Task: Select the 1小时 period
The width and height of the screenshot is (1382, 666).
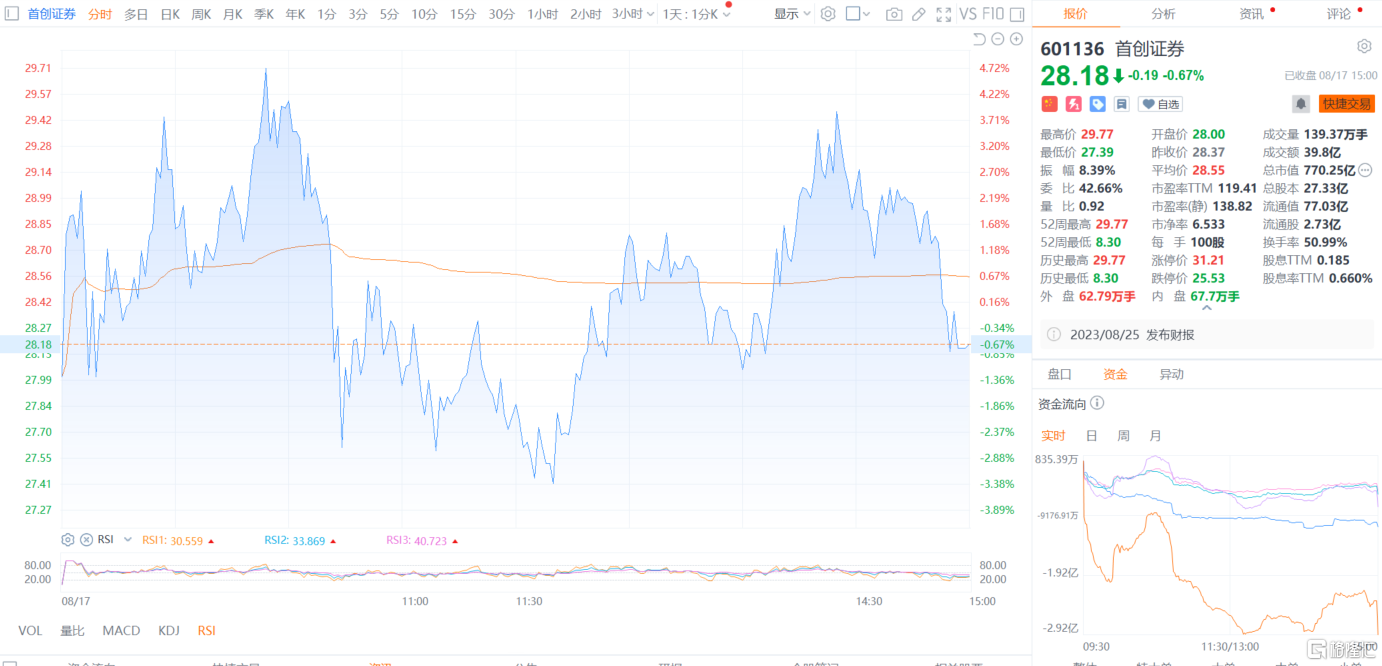Action: (544, 14)
